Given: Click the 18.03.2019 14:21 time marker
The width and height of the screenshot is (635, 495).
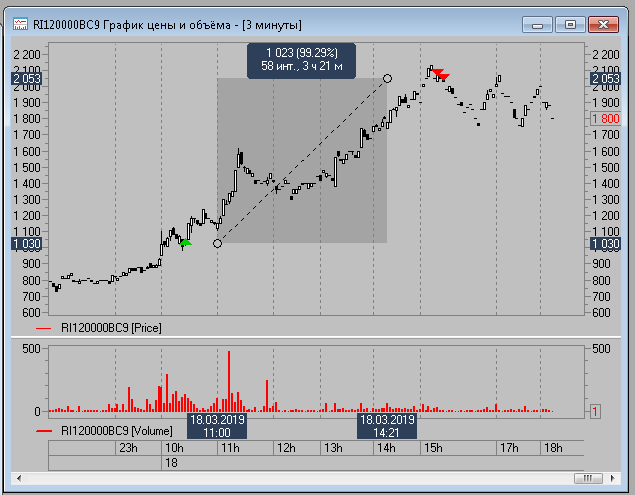Looking at the screenshot, I should pos(387,426).
